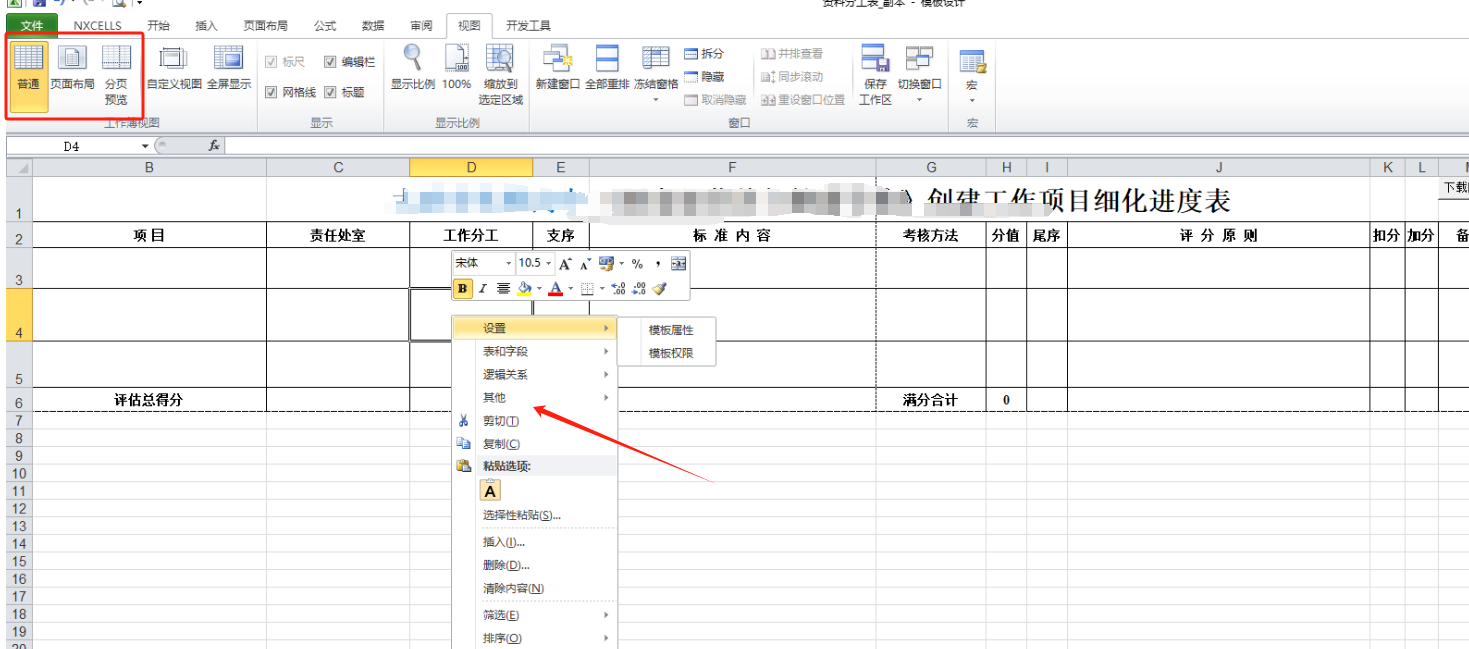
Task: Click the format painter brush in mini toolbar
Action: click(x=659, y=289)
